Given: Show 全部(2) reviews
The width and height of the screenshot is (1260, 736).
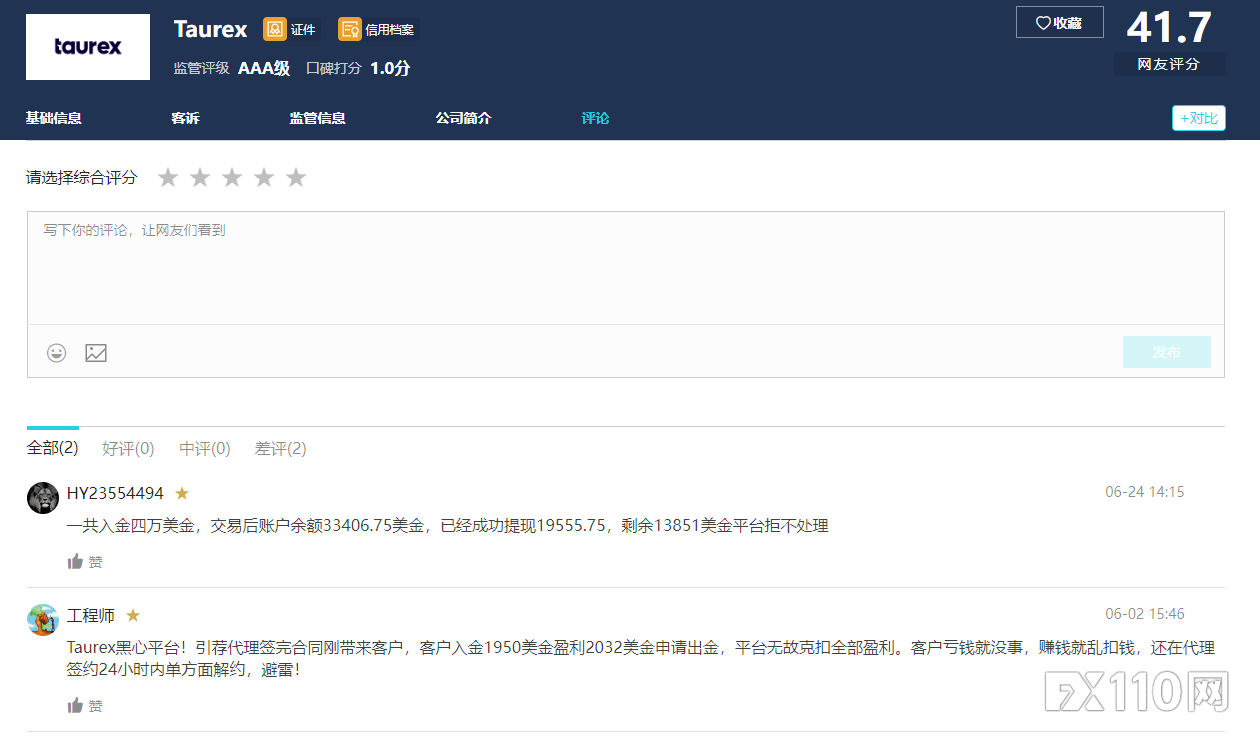Looking at the screenshot, I should [52, 448].
